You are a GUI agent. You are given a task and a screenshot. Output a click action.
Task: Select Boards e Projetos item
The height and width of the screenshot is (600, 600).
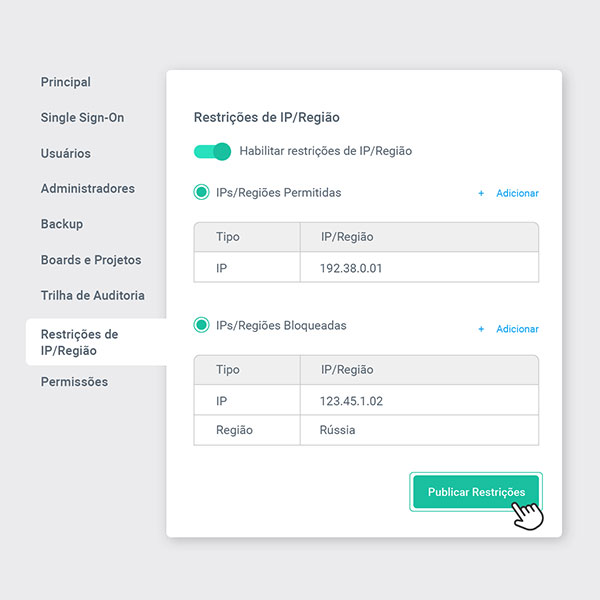(x=91, y=260)
